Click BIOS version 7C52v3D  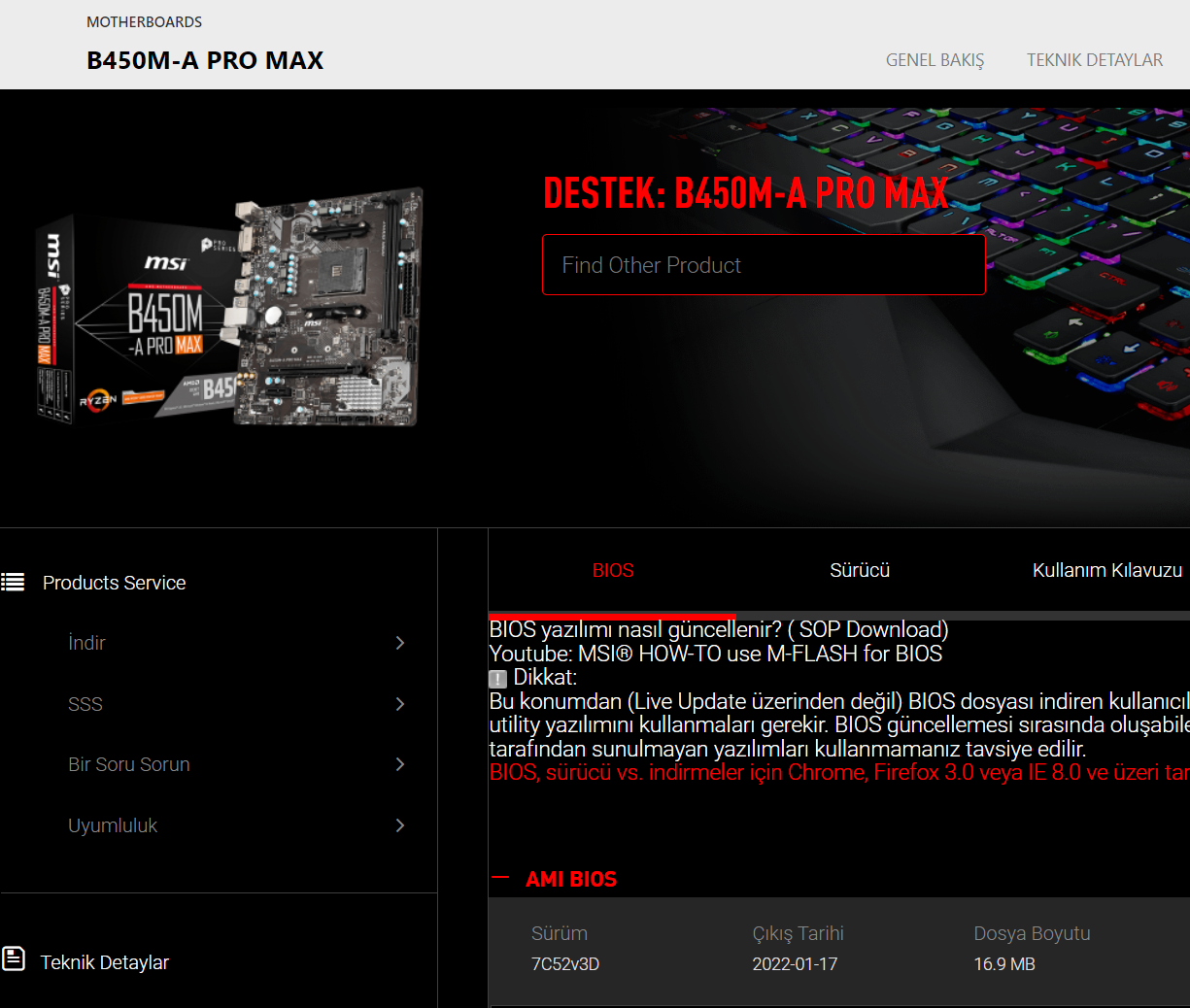coord(565,964)
